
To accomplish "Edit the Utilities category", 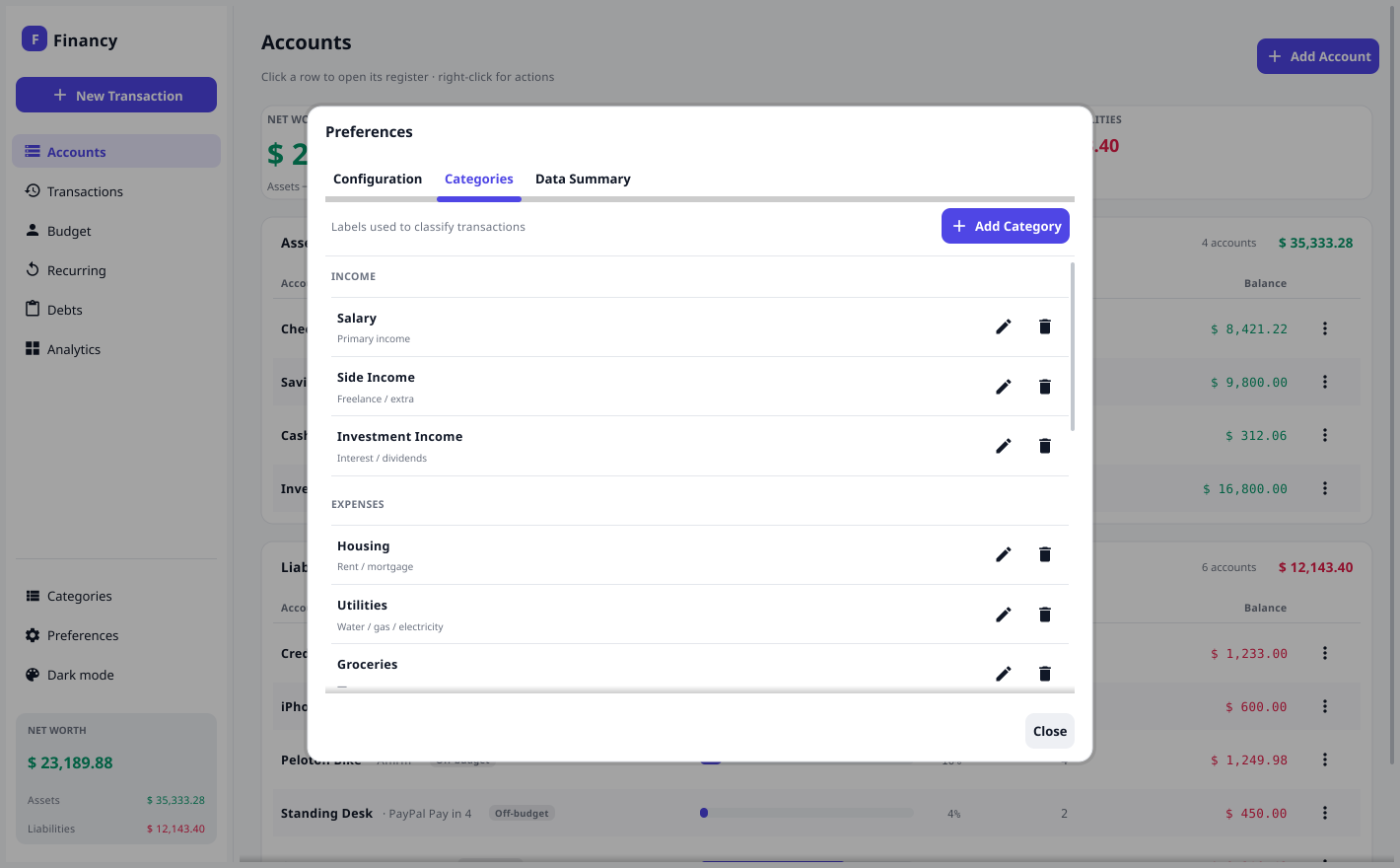I will point(1004,615).
